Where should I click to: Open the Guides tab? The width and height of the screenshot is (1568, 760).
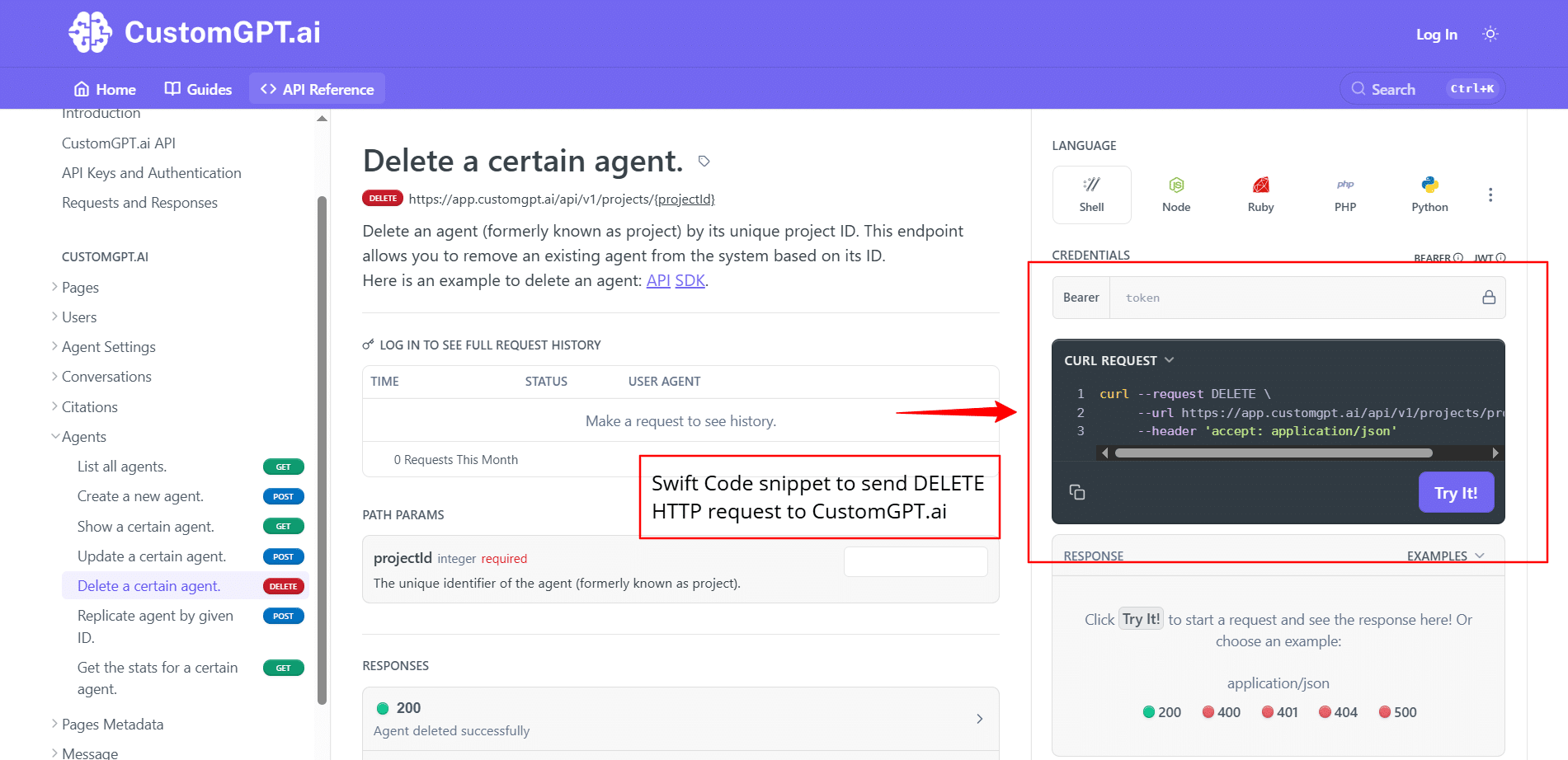(x=198, y=89)
